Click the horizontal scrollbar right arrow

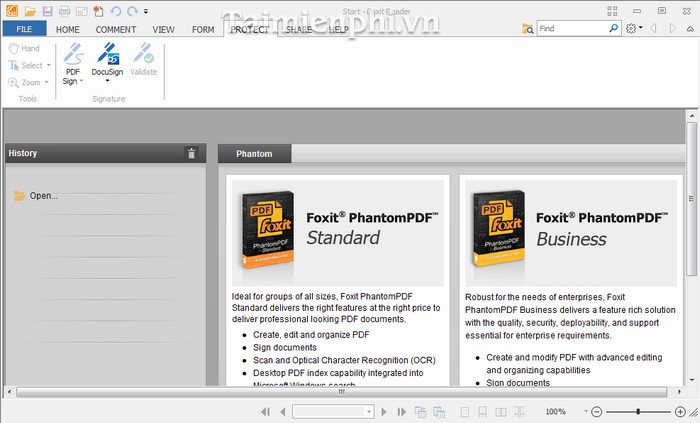point(679,392)
